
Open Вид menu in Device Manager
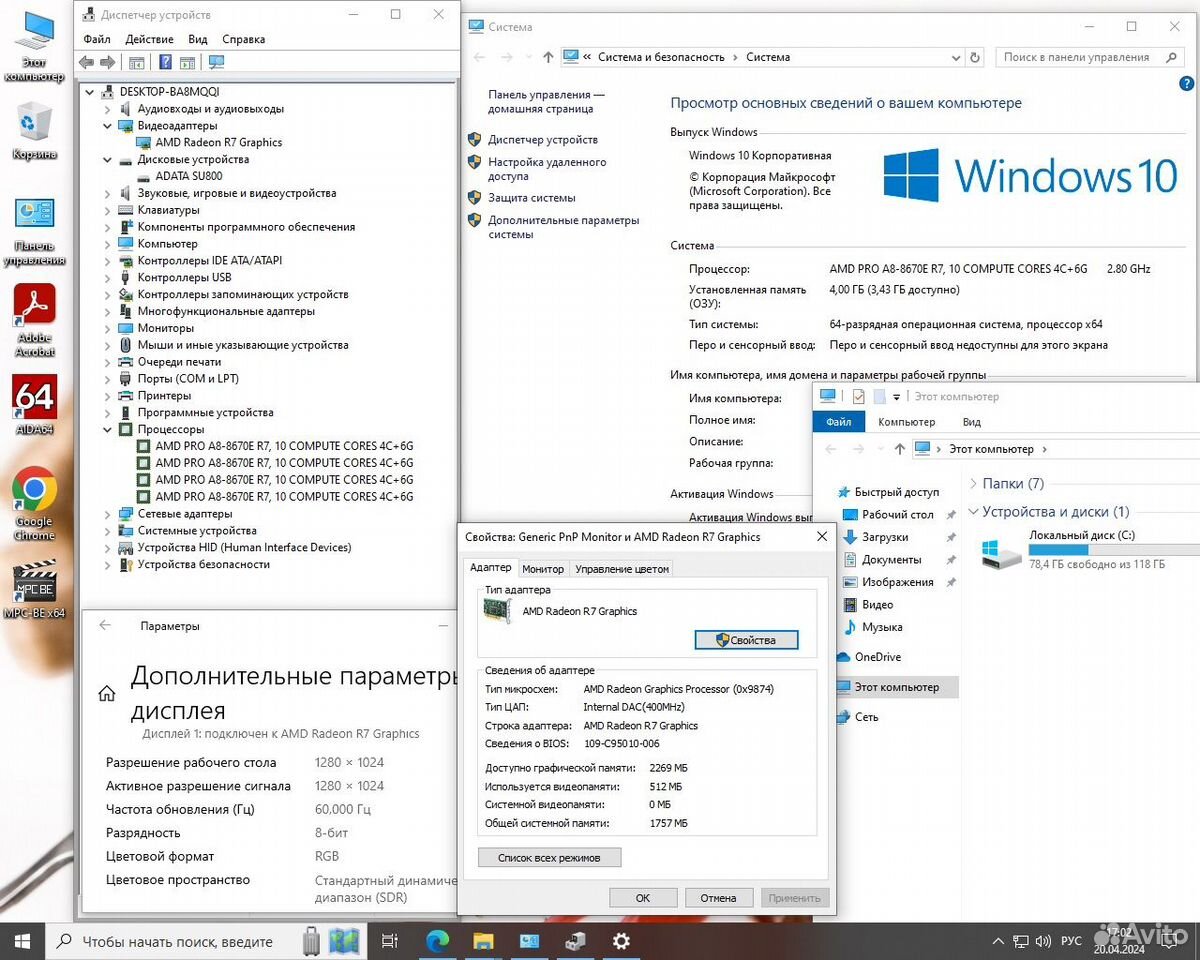(x=198, y=39)
